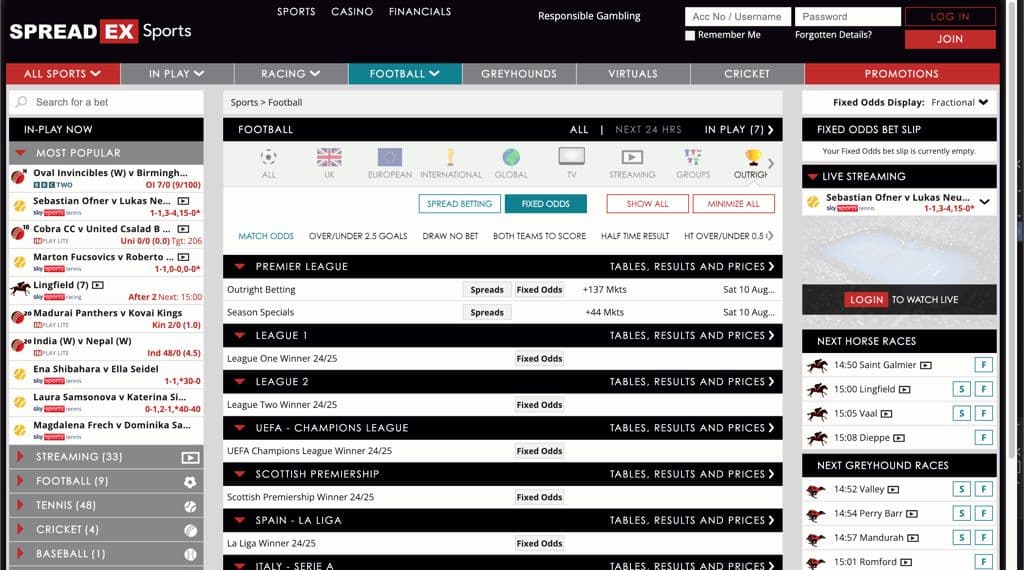1024x570 pixels.
Task: Select the Groups filter icon
Action: coord(693,157)
